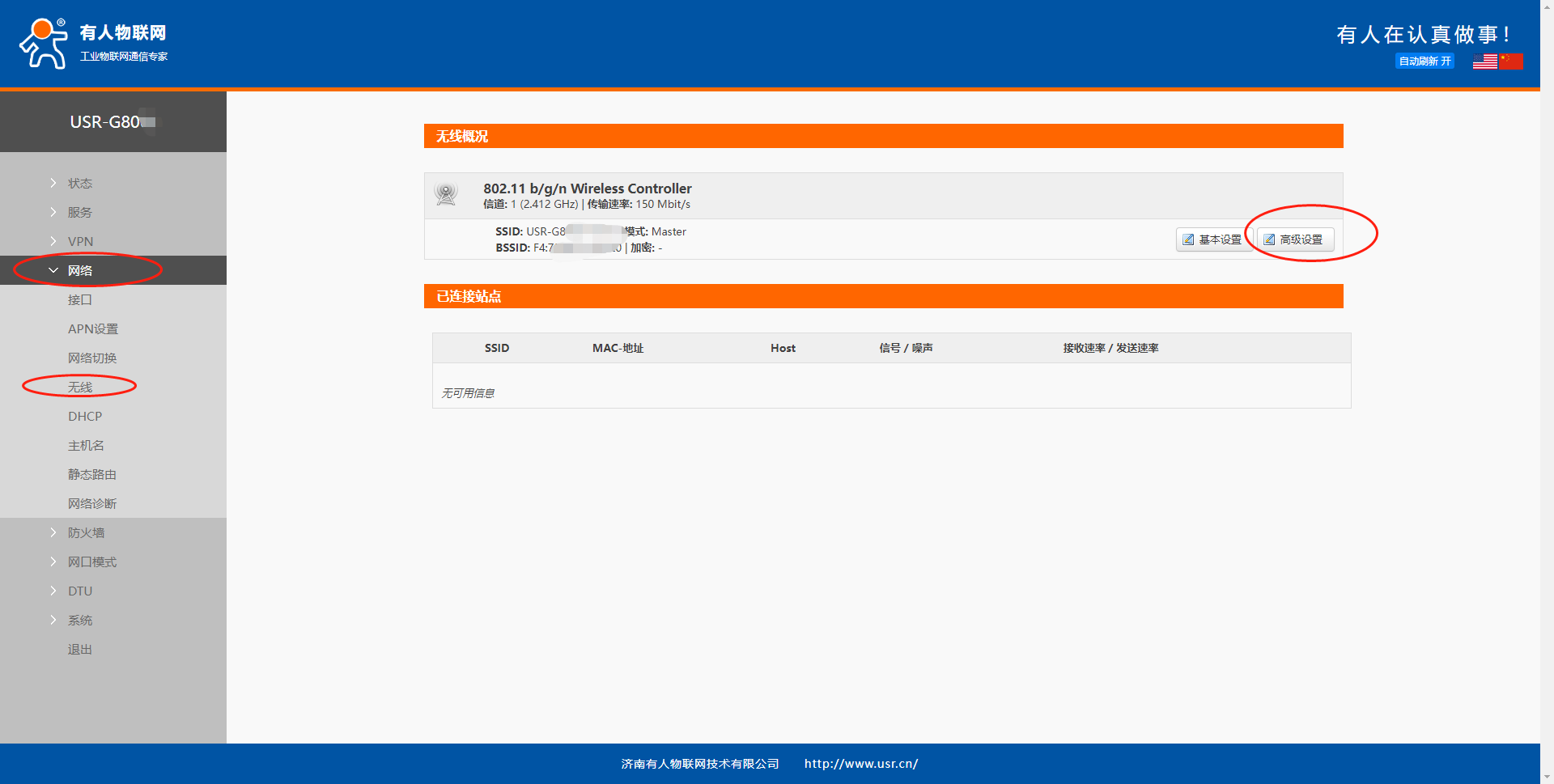Collapse the 网络 network menu
The height and width of the screenshot is (784, 1554).
click(79, 271)
